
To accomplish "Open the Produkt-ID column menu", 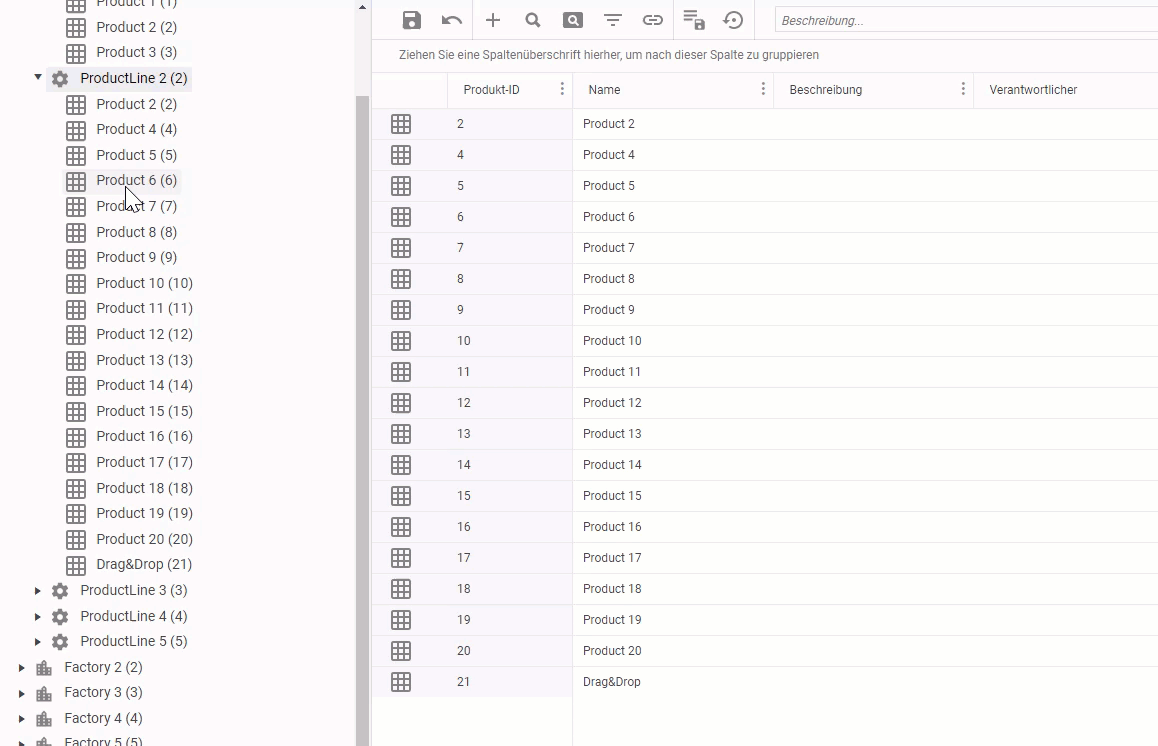I will pyautogui.click(x=562, y=89).
